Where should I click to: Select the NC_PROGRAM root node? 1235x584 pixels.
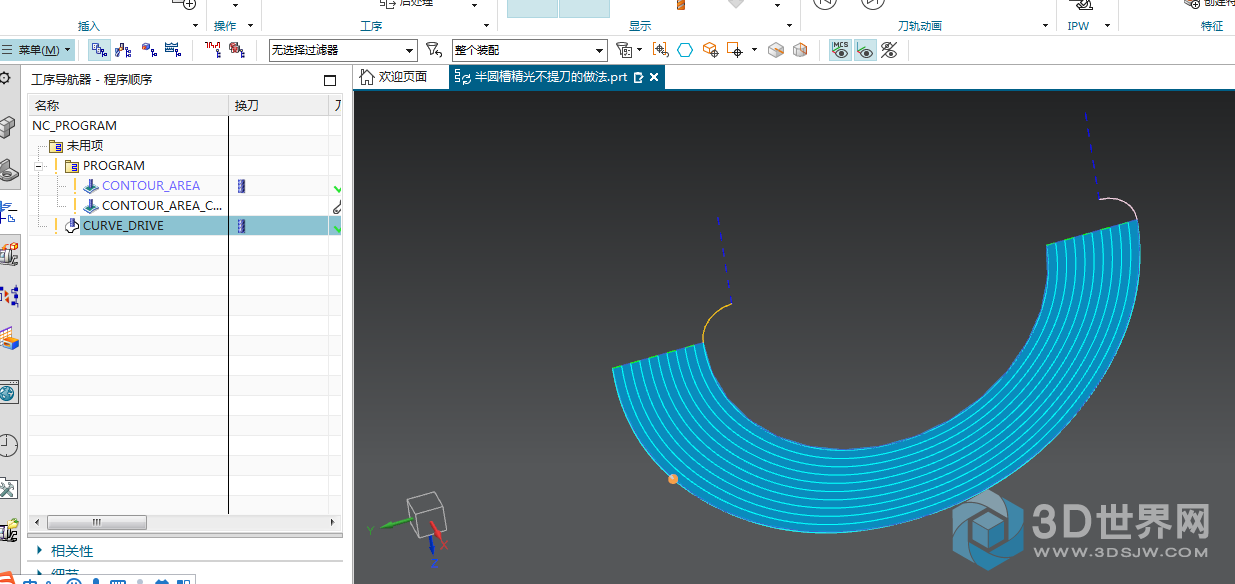(74, 126)
